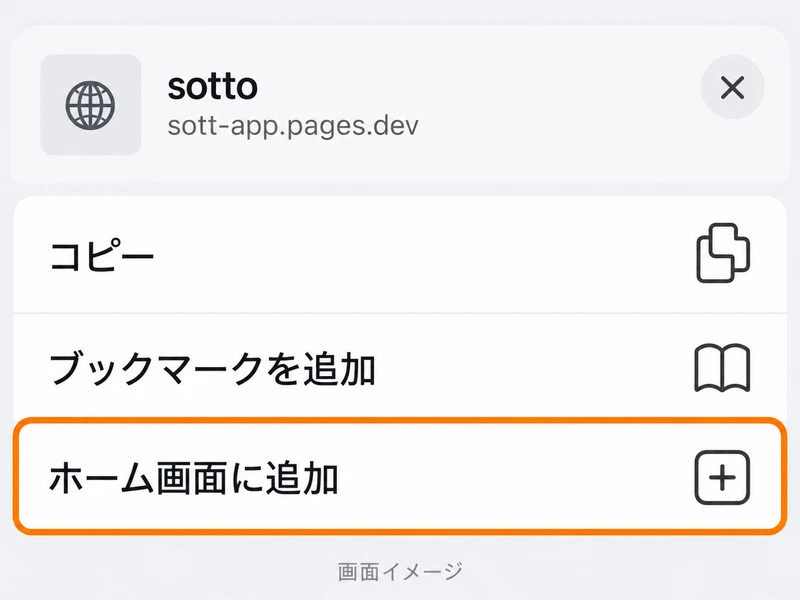Choose ブックマークを追加 menu entry
The width and height of the screenshot is (800, 600).
click(x=400, y=368)
